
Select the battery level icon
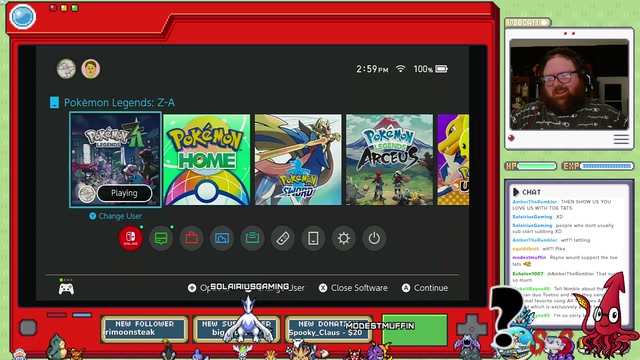(x=441, y=69)
